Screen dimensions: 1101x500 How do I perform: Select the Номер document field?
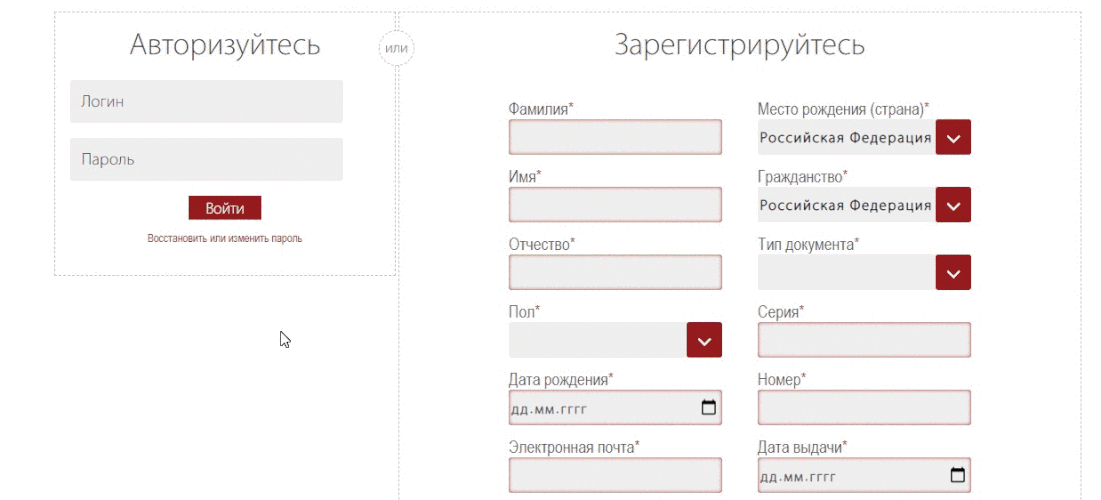point(864,408)
